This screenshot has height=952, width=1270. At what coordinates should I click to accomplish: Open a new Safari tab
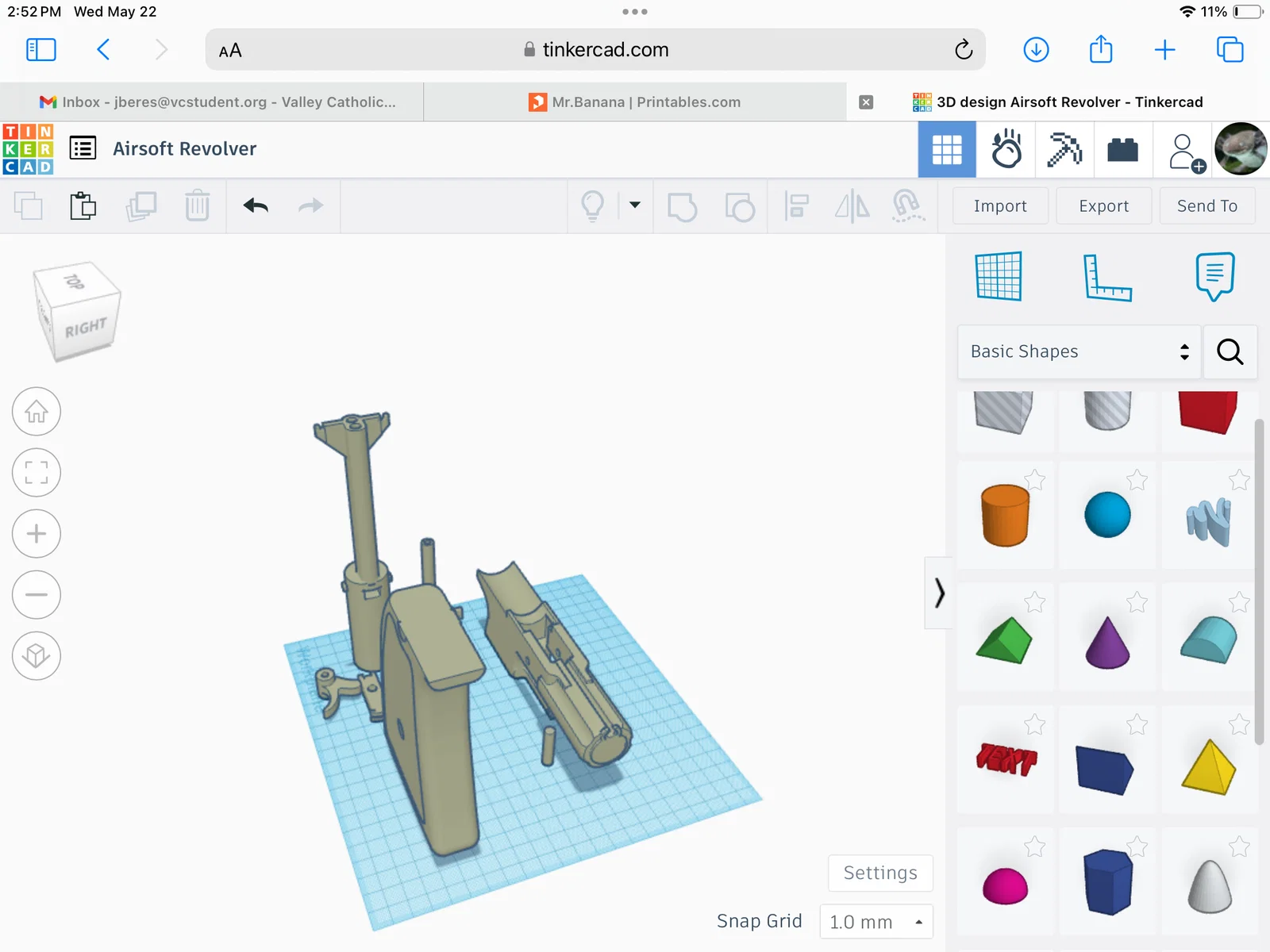(1164, 50)
